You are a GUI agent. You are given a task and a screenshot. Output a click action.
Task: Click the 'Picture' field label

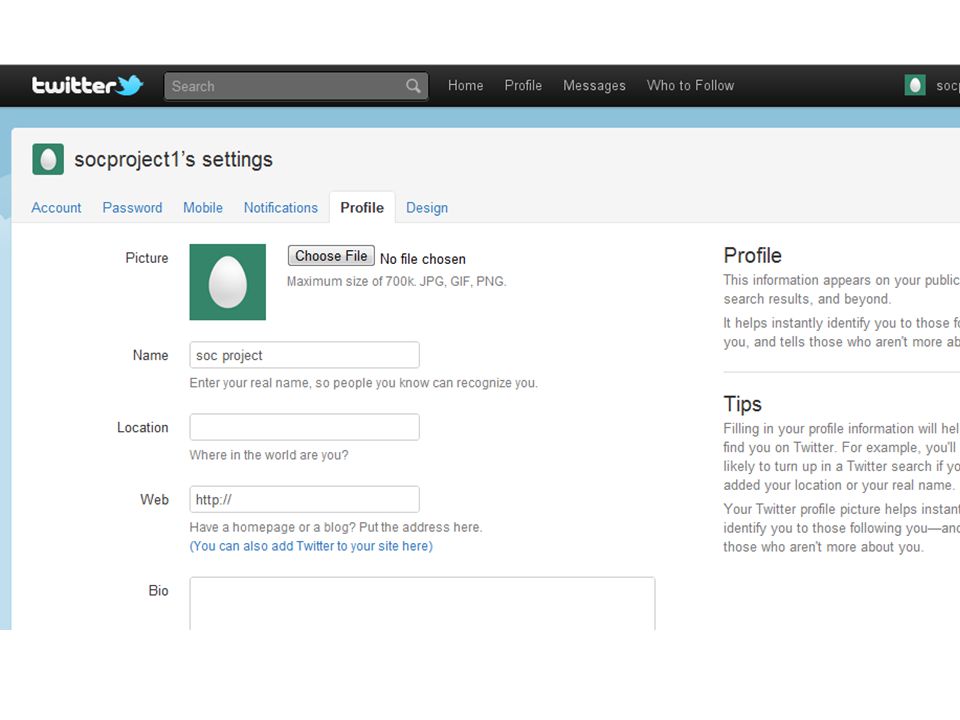[147, 258]
